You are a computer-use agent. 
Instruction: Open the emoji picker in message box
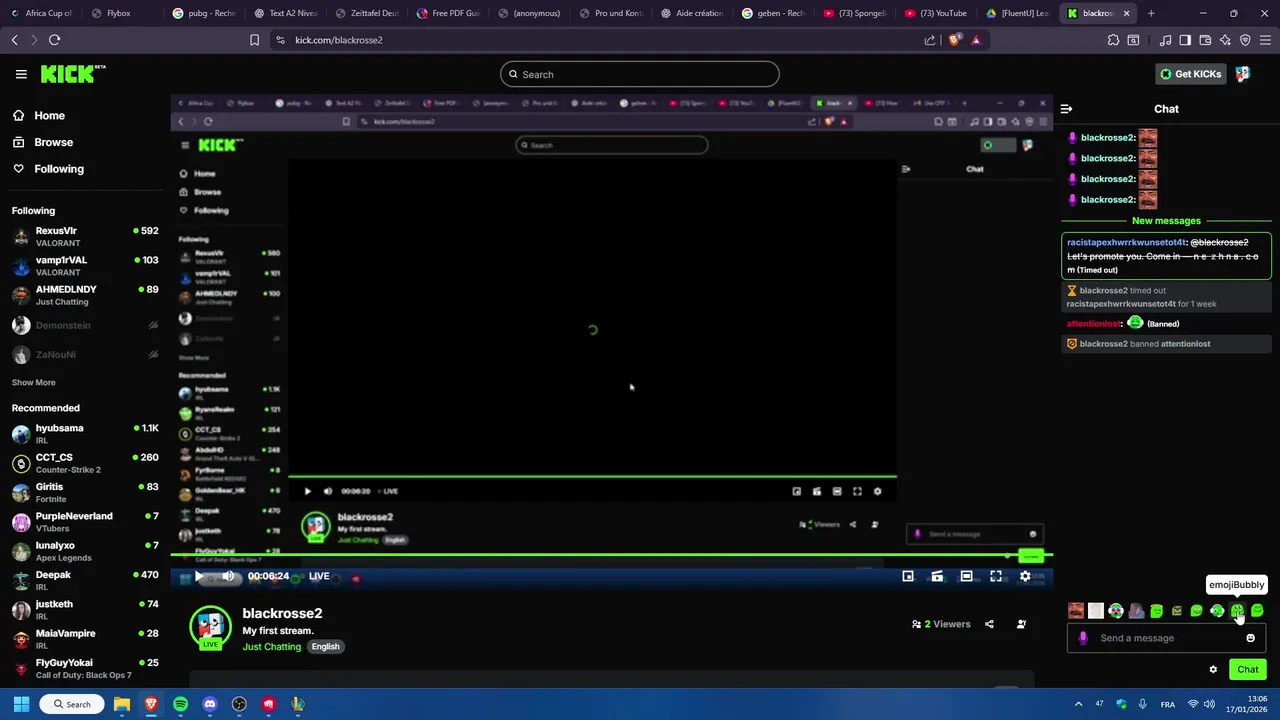pos(1250,638)
